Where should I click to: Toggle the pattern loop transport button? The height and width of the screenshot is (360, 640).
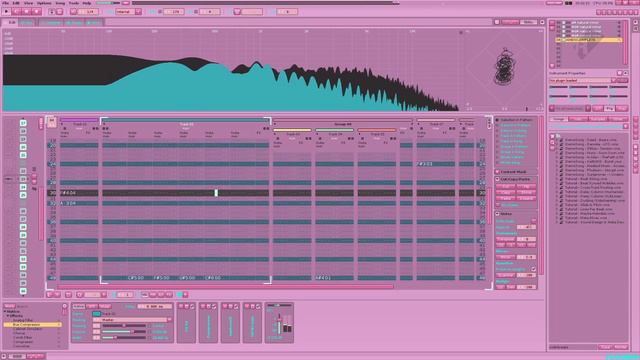pos(17,12)
